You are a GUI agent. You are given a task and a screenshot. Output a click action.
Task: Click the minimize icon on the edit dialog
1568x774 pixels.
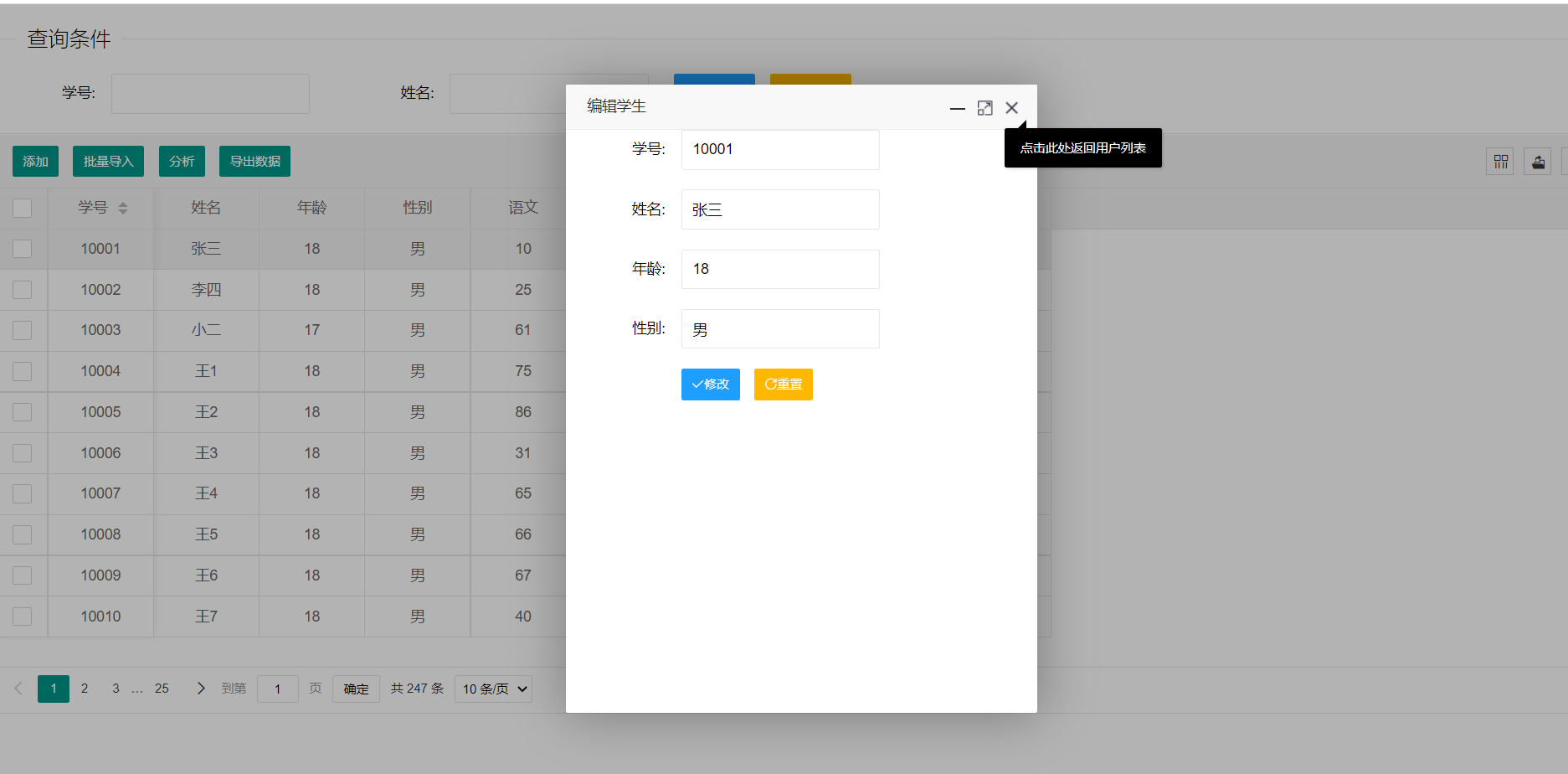957,108
